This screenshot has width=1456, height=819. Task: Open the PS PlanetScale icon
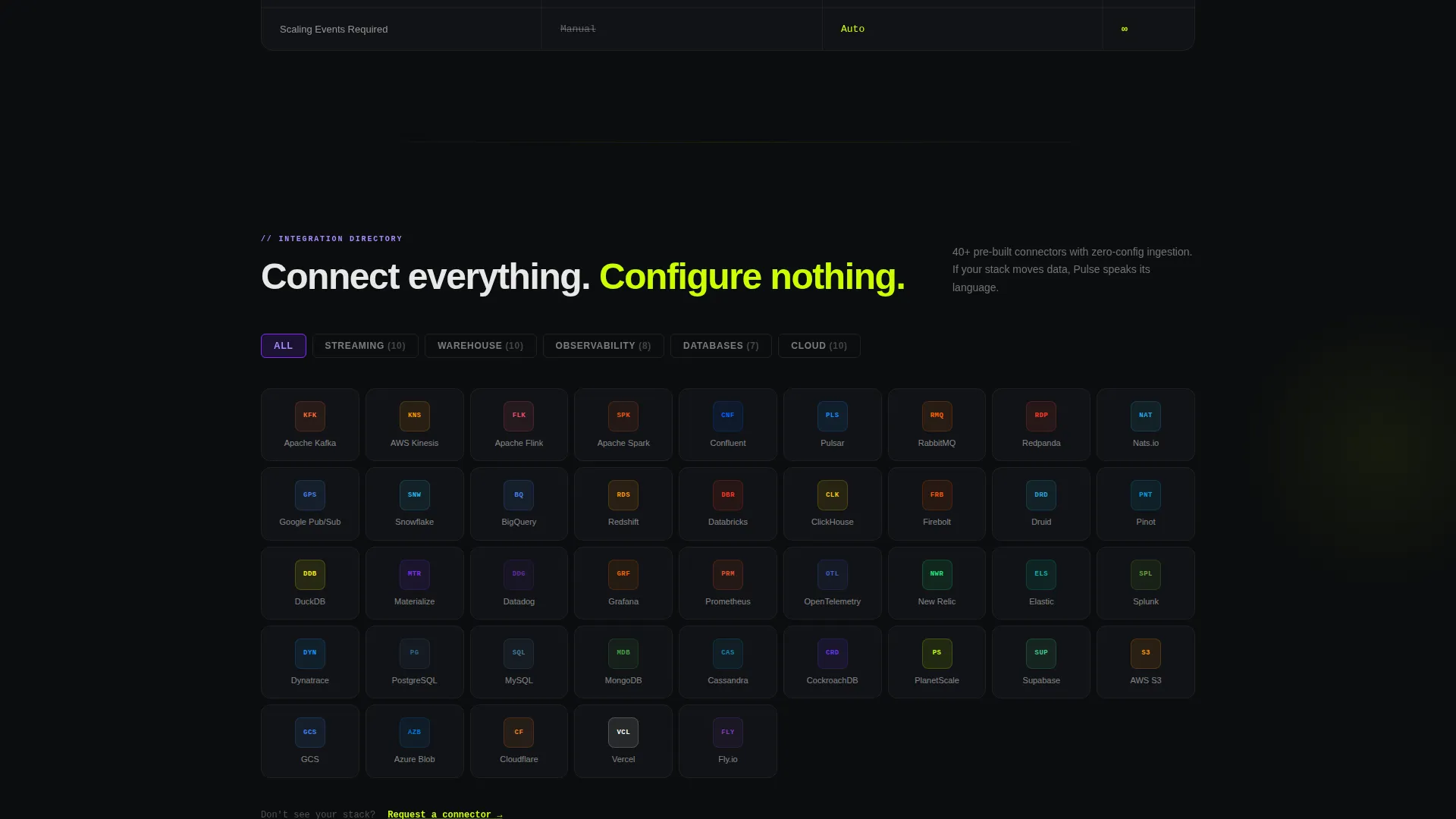(x=937, y=653)
